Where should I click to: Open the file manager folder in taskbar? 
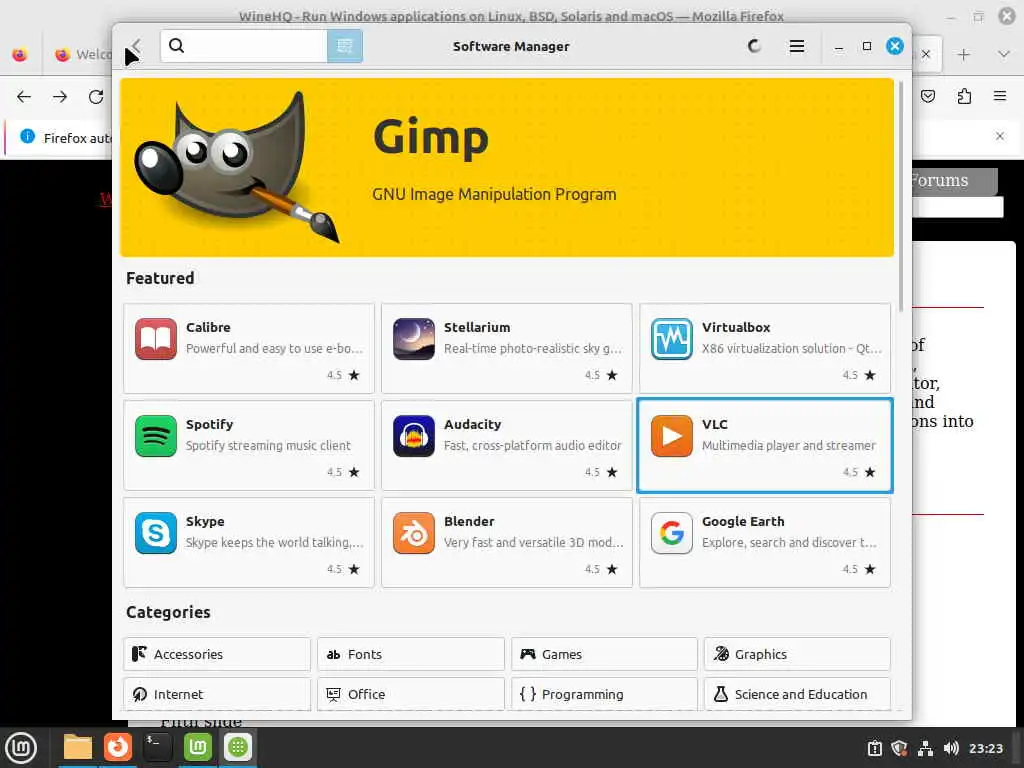[78, 747]
